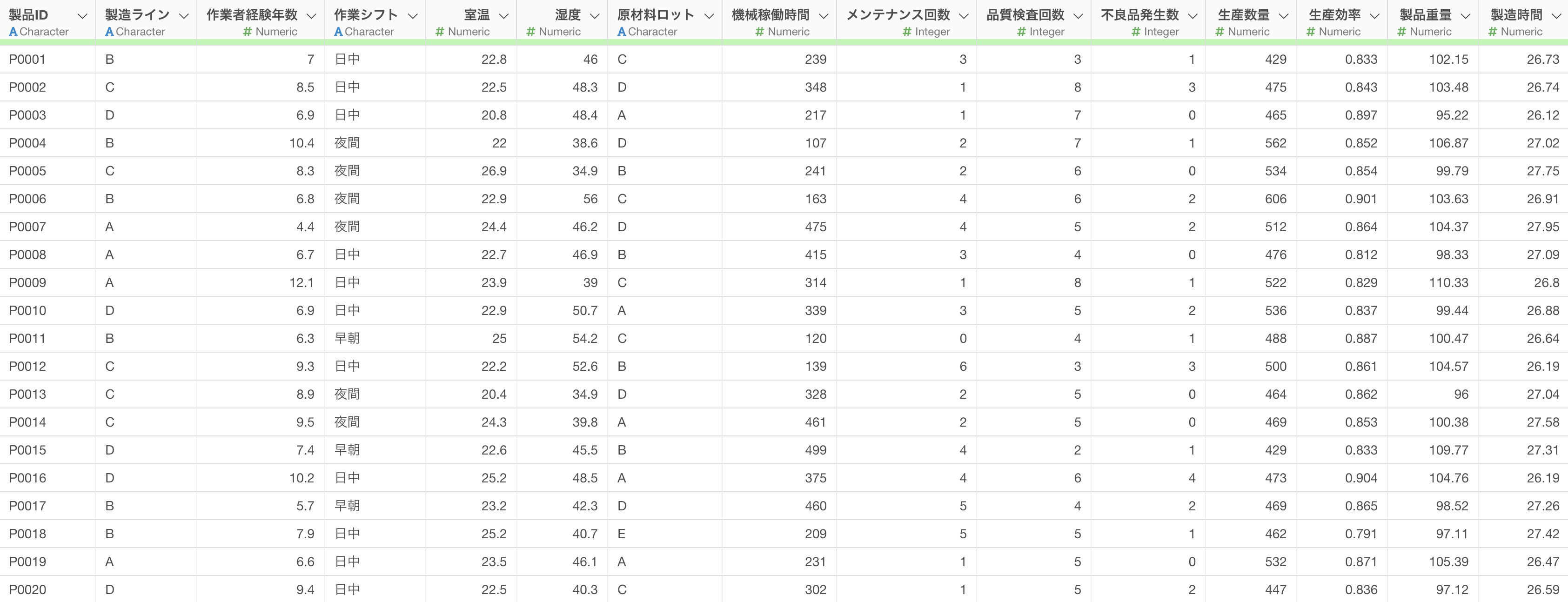1568x602 pixels.
Task: Click the Character type icon under 原材料ロット
Action: (x=622, y=32)
